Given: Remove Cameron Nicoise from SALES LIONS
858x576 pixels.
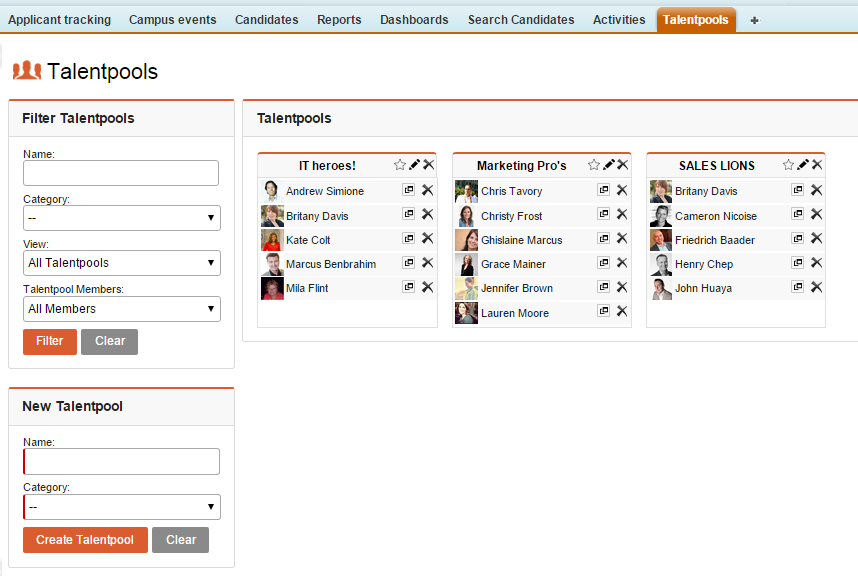Looking at the screenshot, I should (816, 214).
